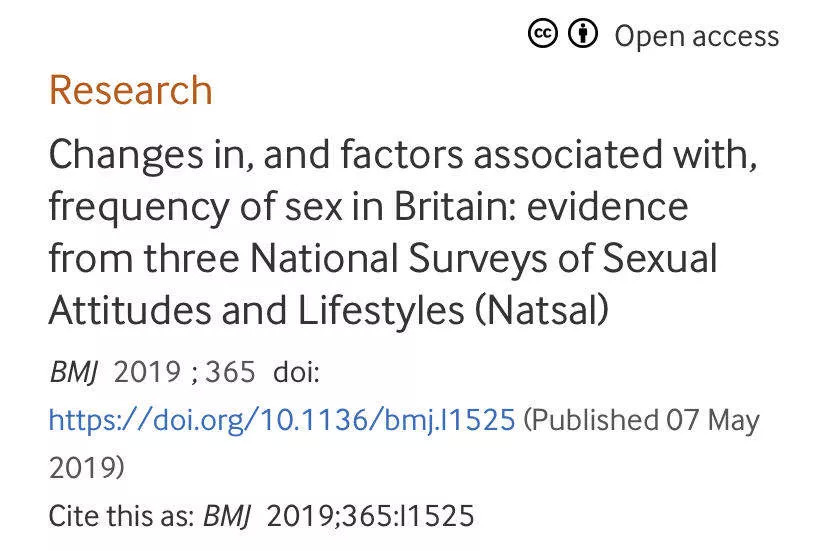
Task: Click the trailing '2019)' publication year
Action: pos(87,468)
